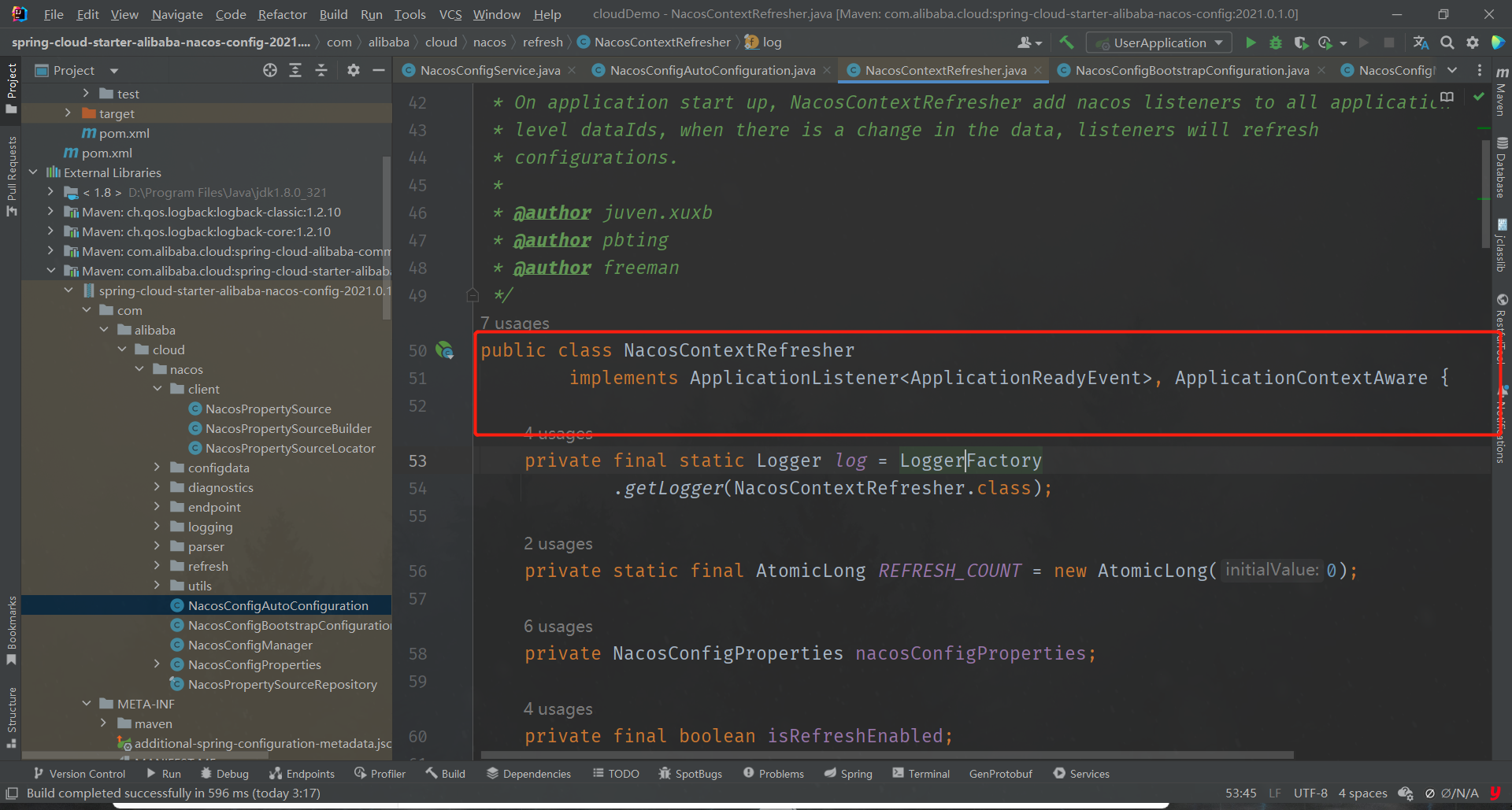Image resolution: width=1512 pixels, height=810 pixels.
Task: Expand the configdata package
Action: click(x=157, y=468)
